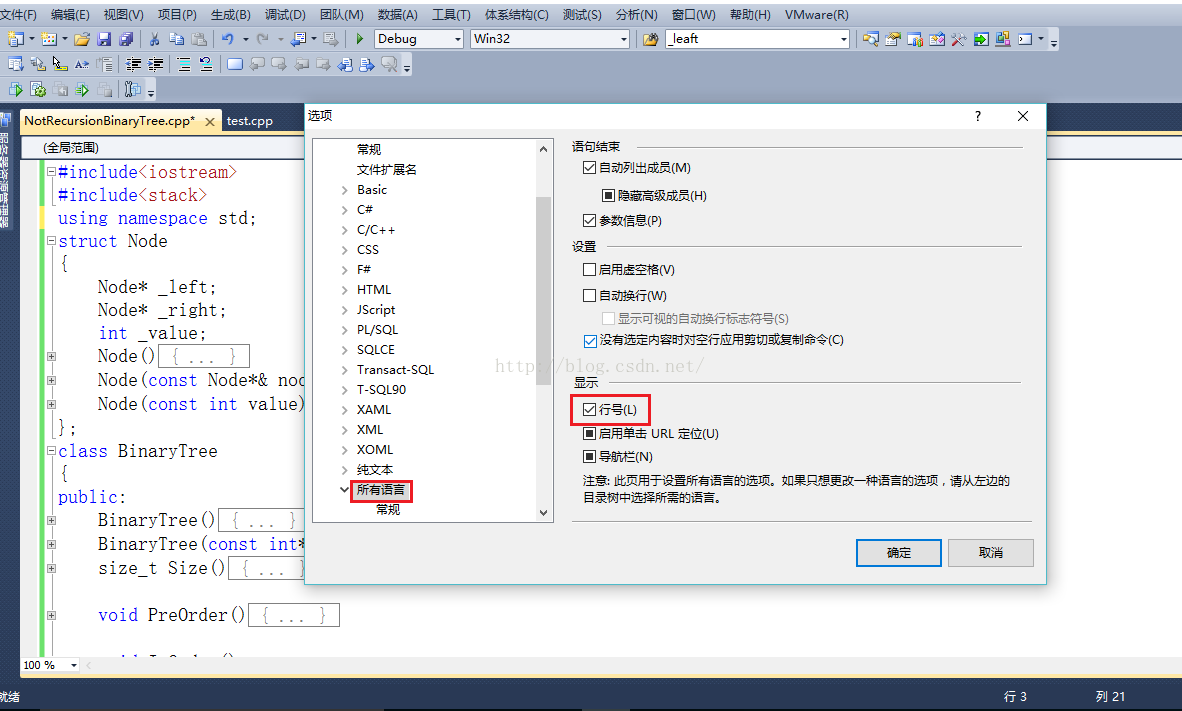This screenshot has height=711, width=1182.
Task: Save the current file with floppy icon
Action: click(104, 39)
